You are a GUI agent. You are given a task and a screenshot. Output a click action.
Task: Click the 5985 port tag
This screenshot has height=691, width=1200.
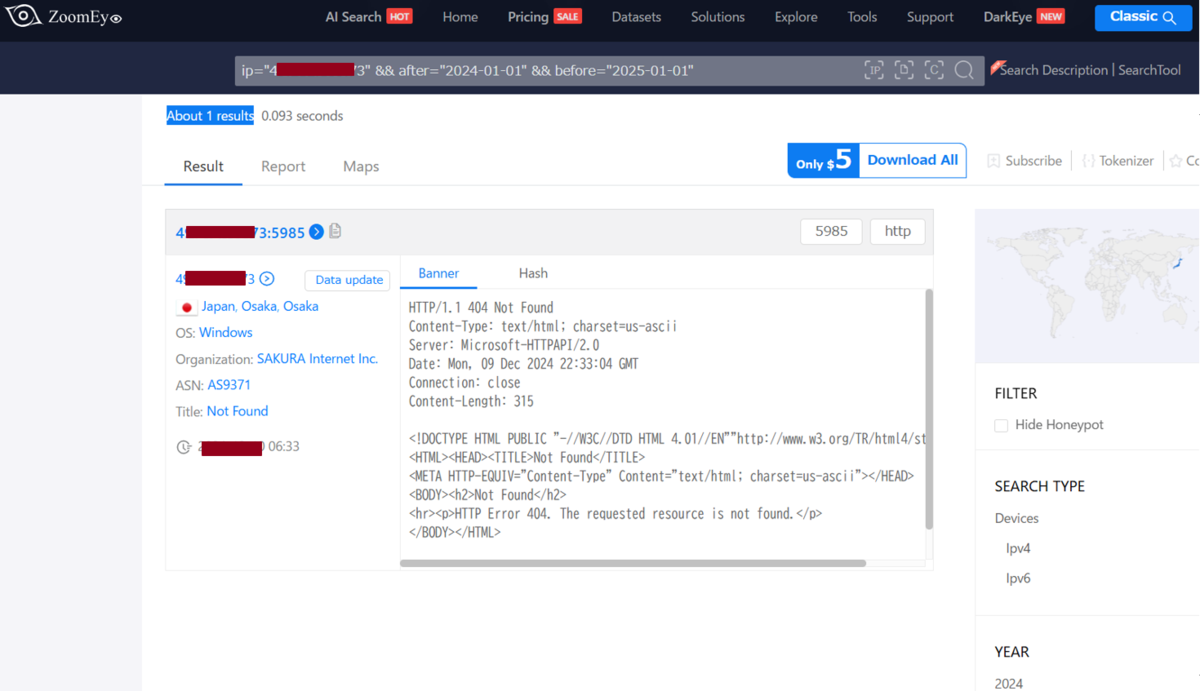click(831, 231)
